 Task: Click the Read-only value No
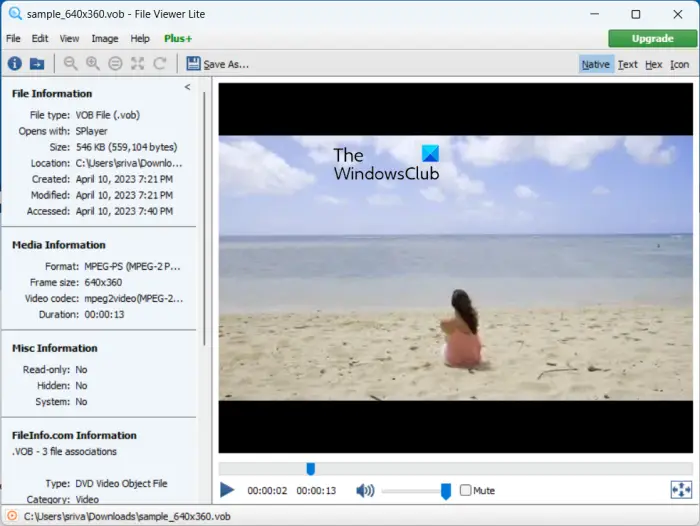81,370
